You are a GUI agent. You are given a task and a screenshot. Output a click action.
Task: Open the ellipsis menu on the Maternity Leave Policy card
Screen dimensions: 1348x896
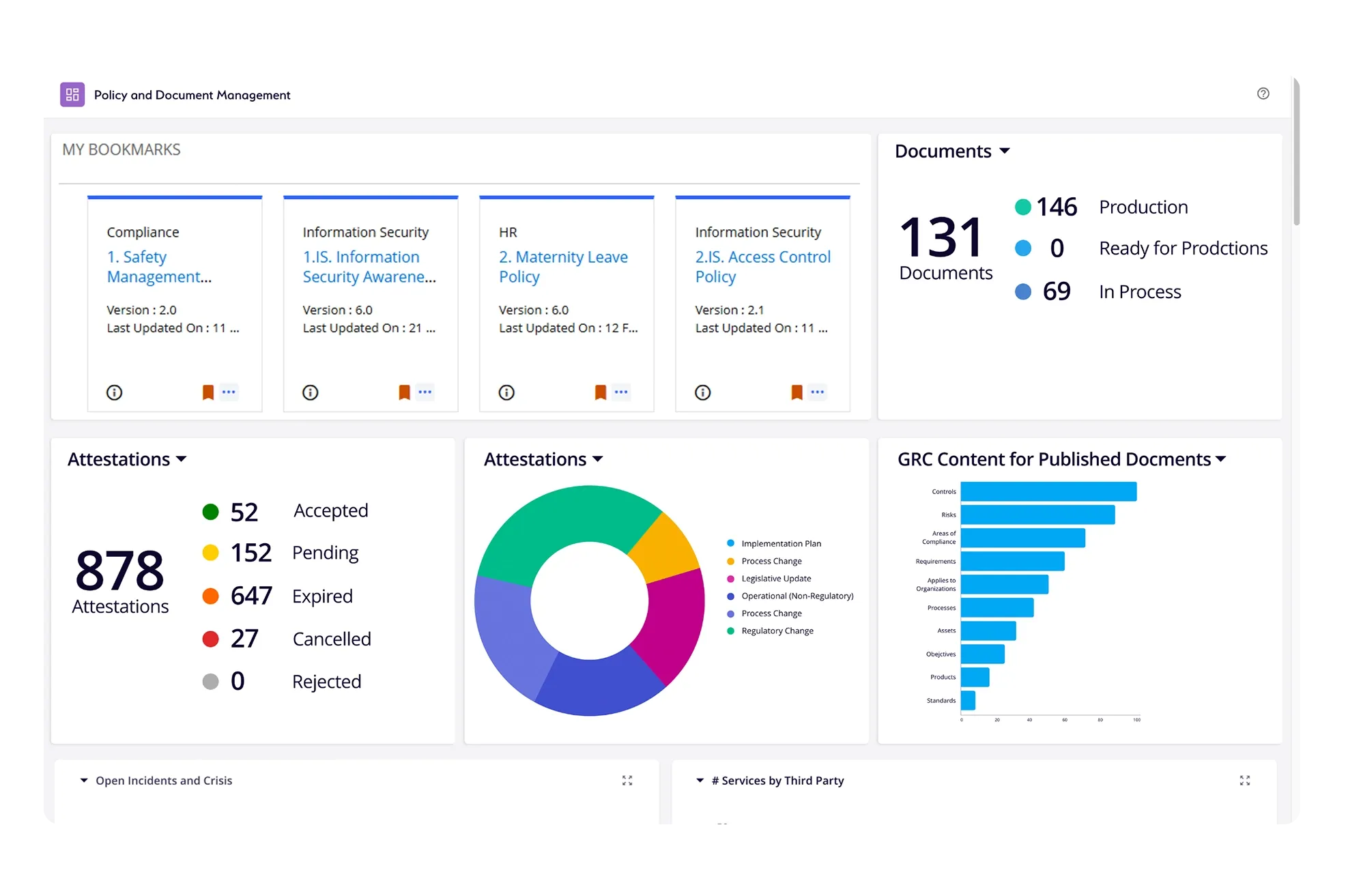pyautogui.click(x=620, y=392)
